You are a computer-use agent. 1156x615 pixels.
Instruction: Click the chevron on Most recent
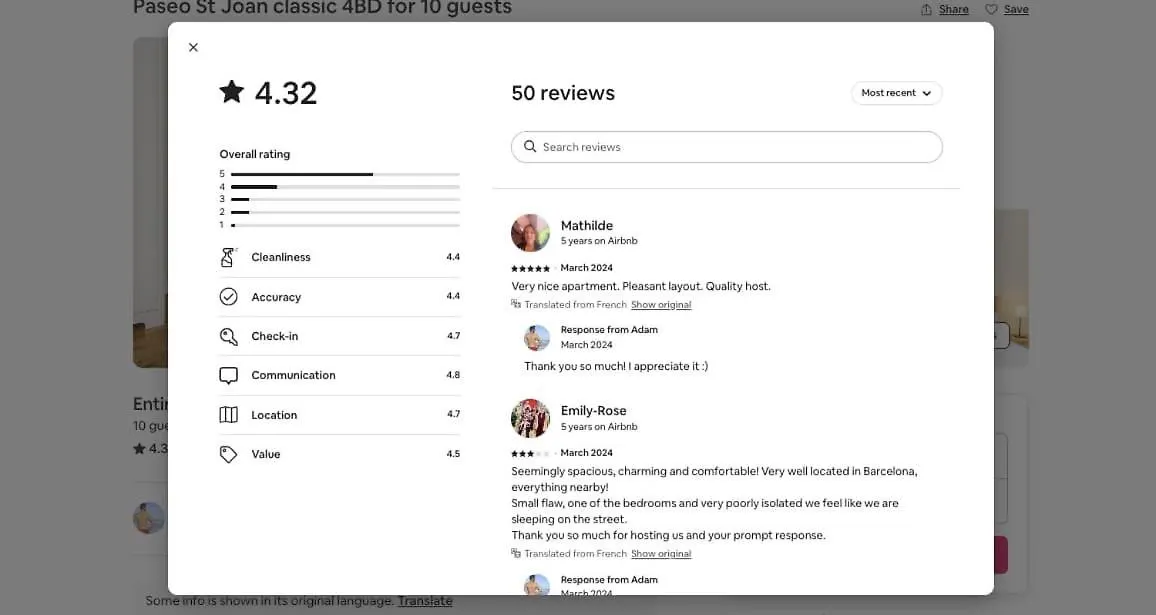pyautogui.click(x=927, y=93)
